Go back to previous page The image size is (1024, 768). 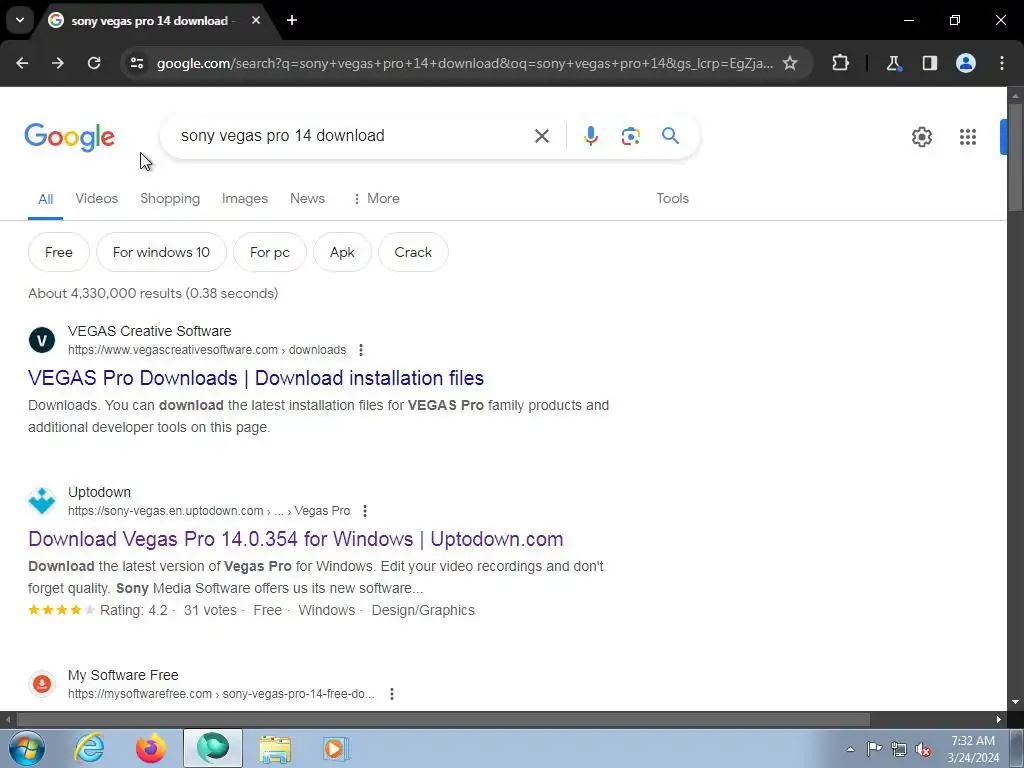point(22,63)
